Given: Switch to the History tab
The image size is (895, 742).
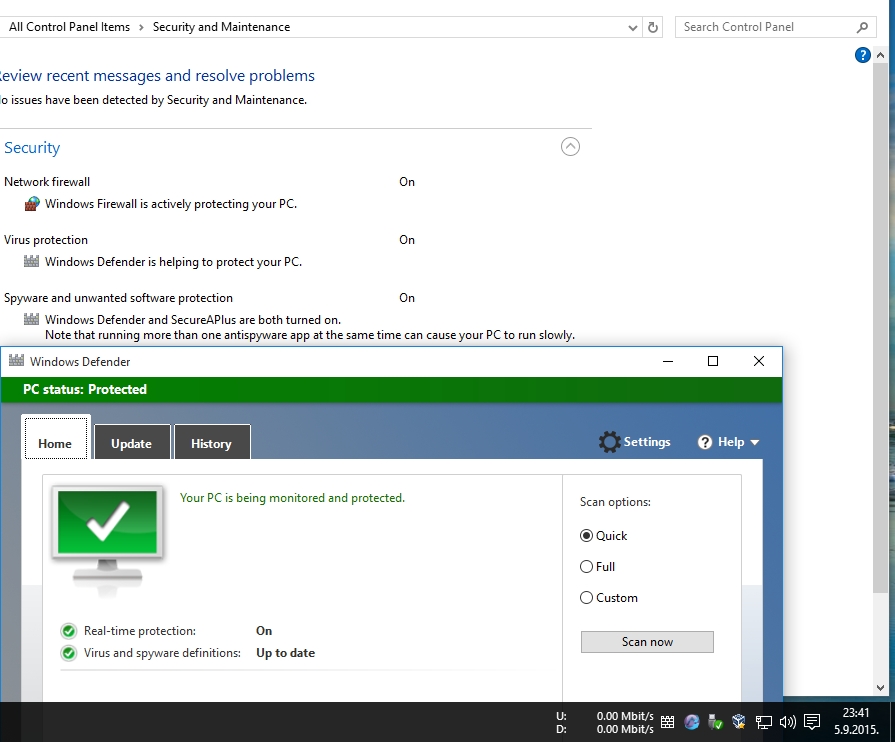Looking at the screenshot, I should tap(212, 443).
